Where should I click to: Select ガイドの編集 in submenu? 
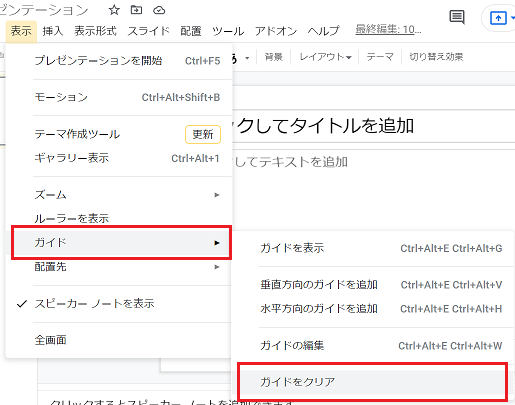[x=373, y=346]
